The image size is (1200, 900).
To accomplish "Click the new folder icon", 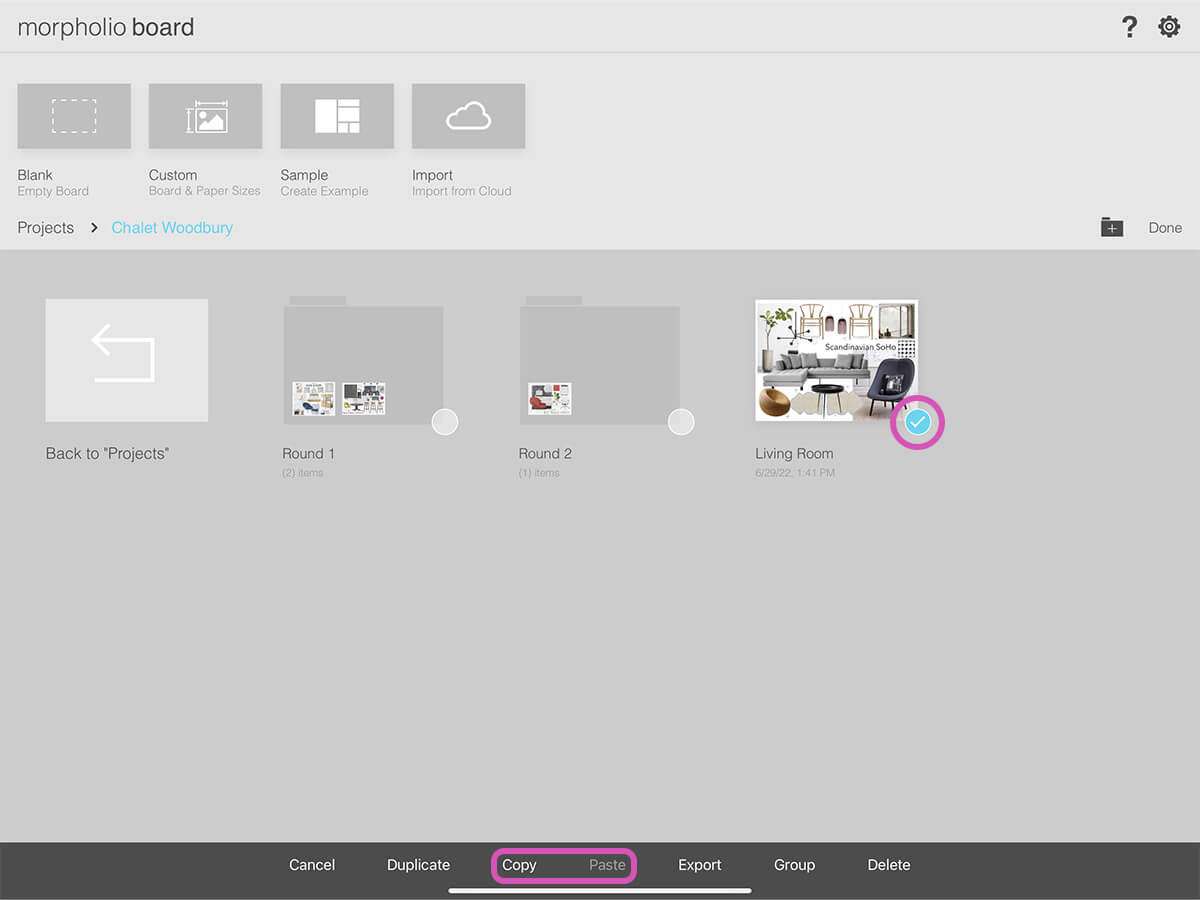I will [1112, 228].
